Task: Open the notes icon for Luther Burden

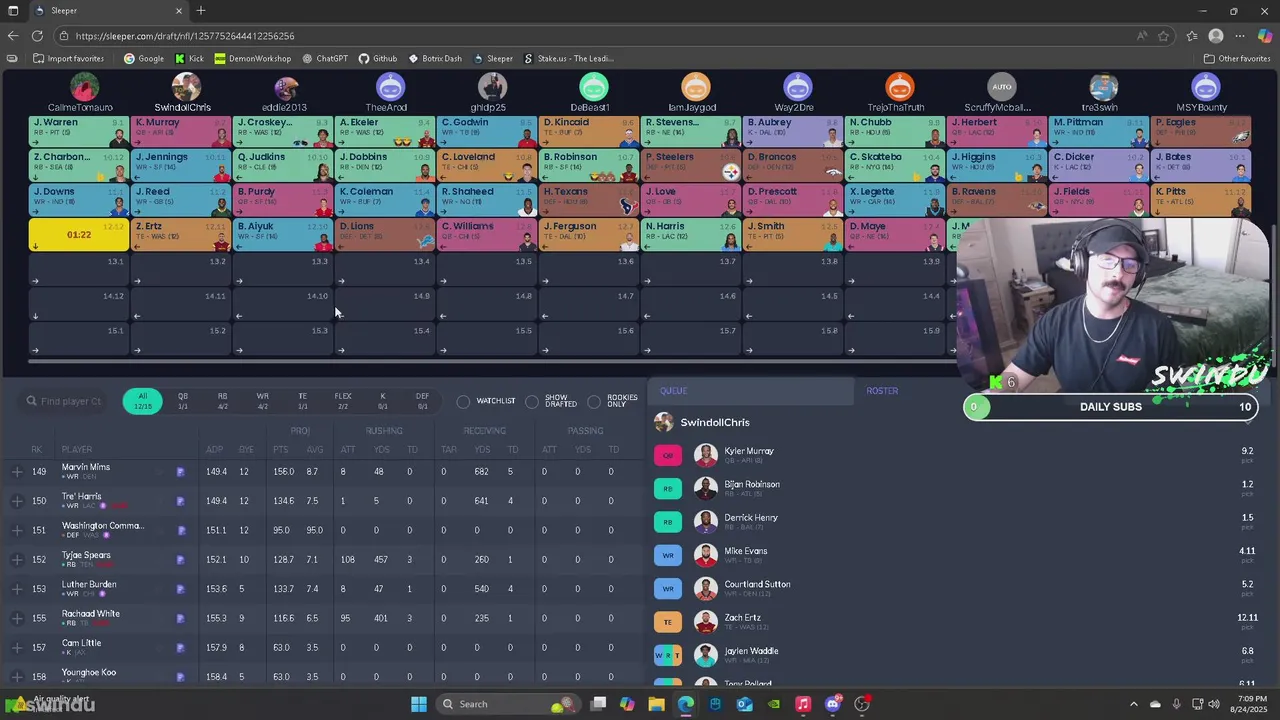Action: (x=180, y=589)
